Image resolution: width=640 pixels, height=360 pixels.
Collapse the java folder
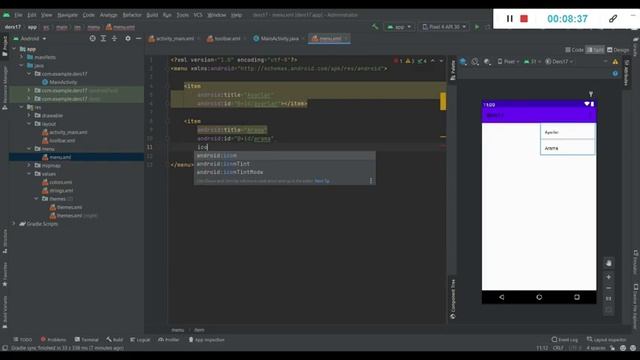(x=22, y=65)
